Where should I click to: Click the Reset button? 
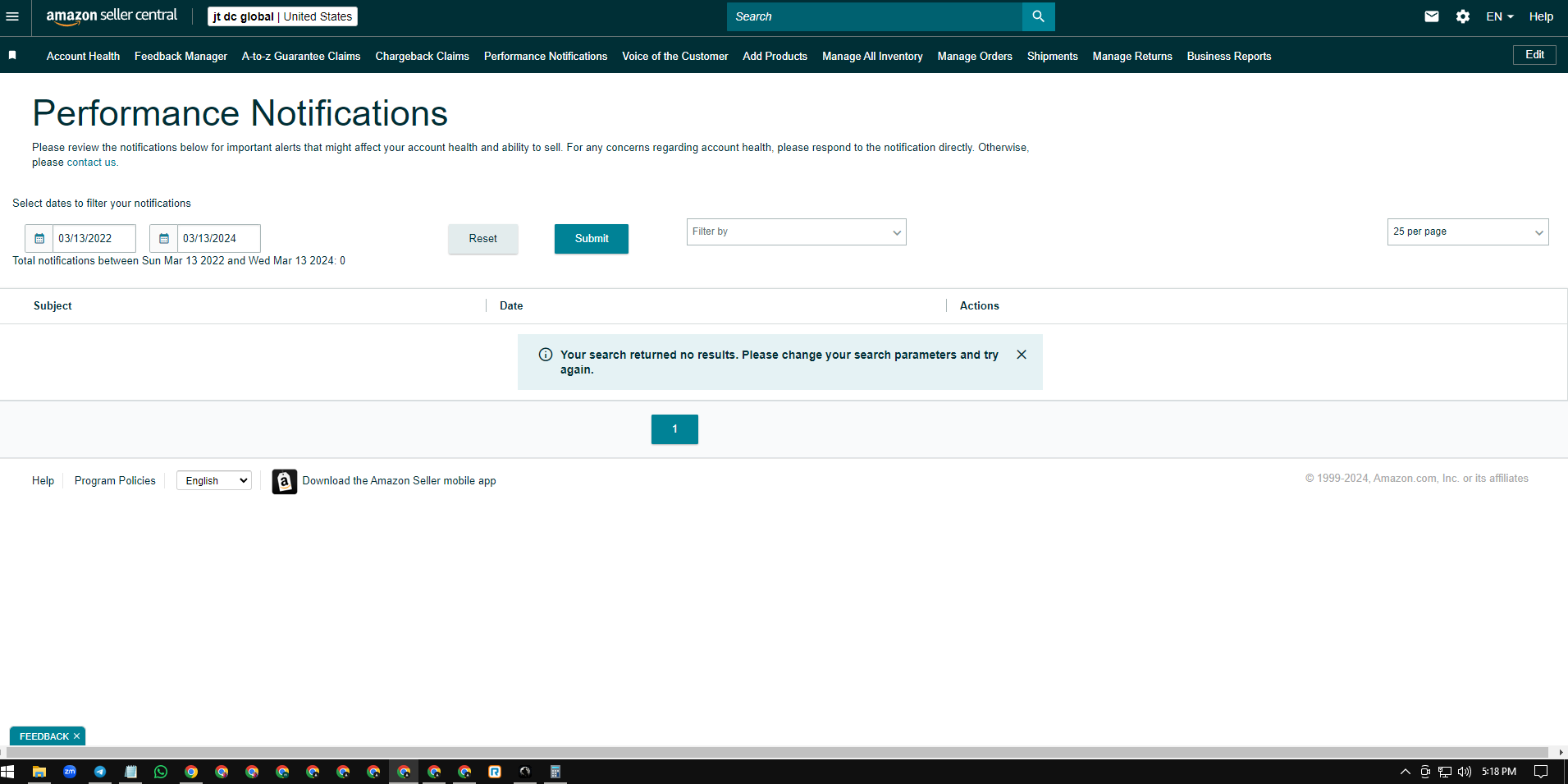pyautogui.click(x=482, y=239)
